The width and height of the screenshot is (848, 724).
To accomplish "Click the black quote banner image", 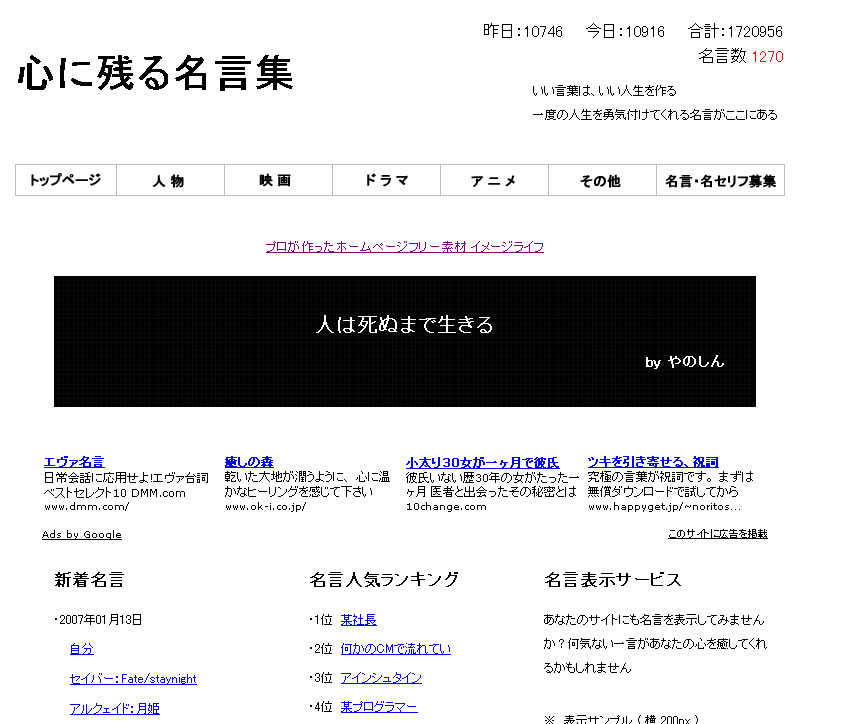I will tap(404, 341).
